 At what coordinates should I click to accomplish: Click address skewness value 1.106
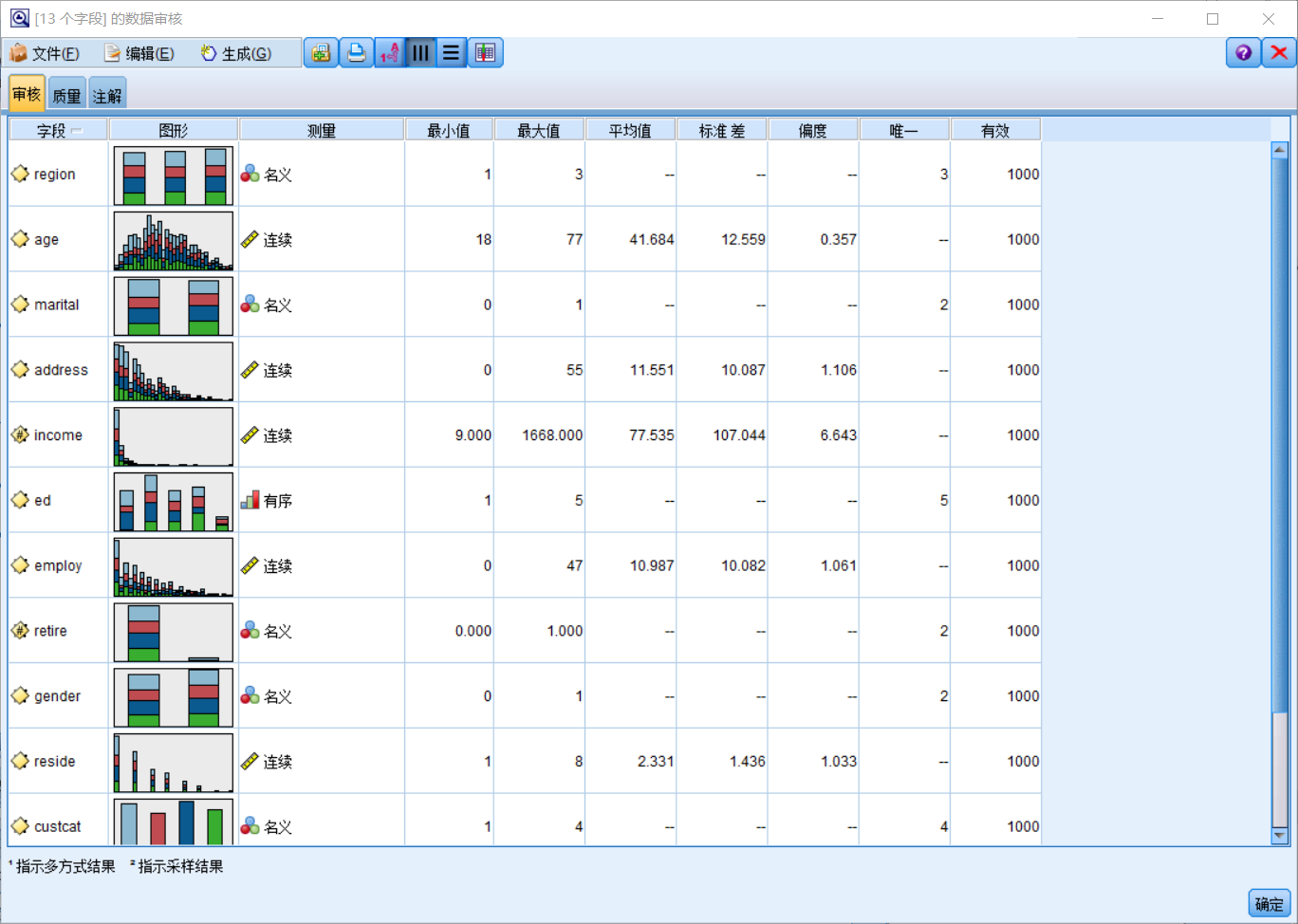(838, 370)
